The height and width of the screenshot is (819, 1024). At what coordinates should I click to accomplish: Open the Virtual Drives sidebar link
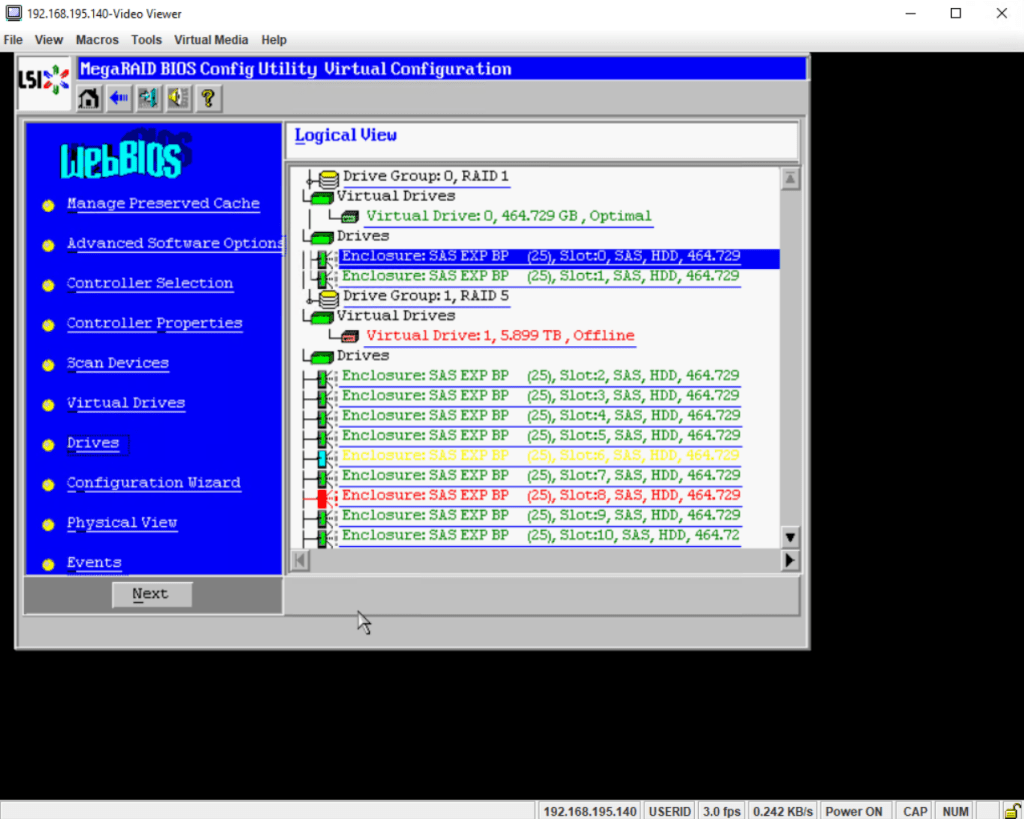coord(126,403)
